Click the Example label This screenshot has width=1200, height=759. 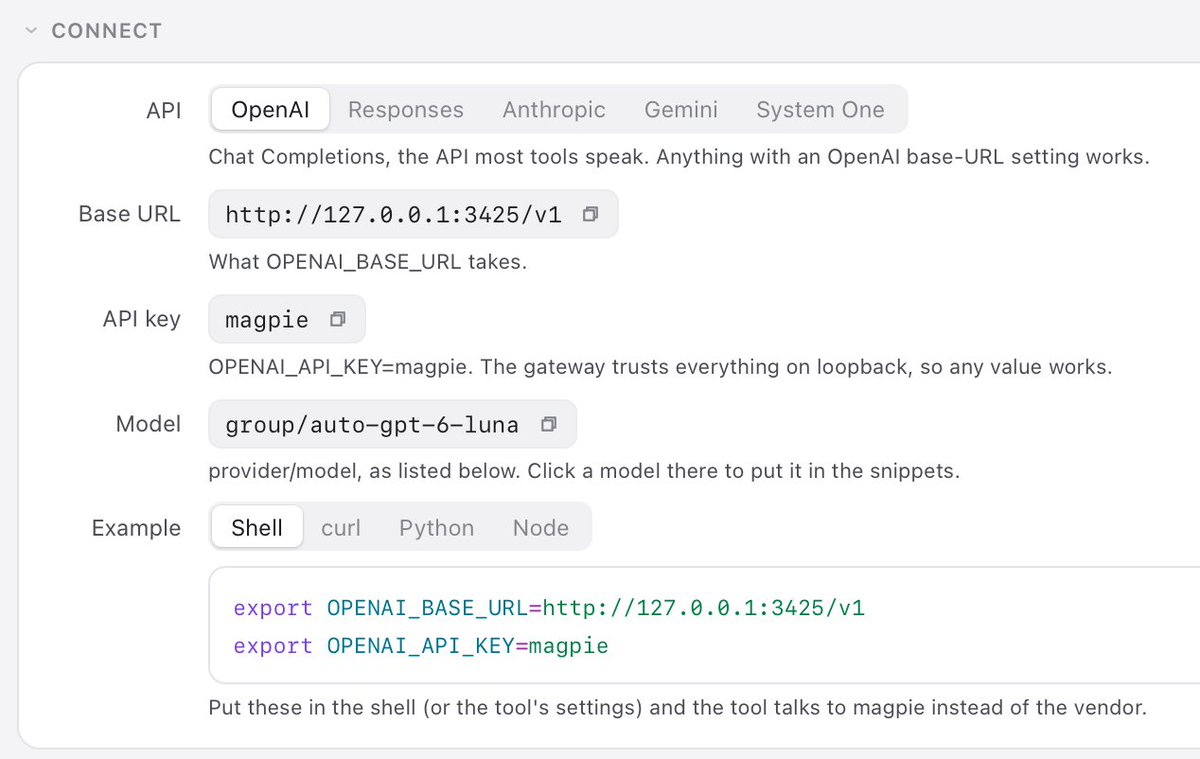137,528
